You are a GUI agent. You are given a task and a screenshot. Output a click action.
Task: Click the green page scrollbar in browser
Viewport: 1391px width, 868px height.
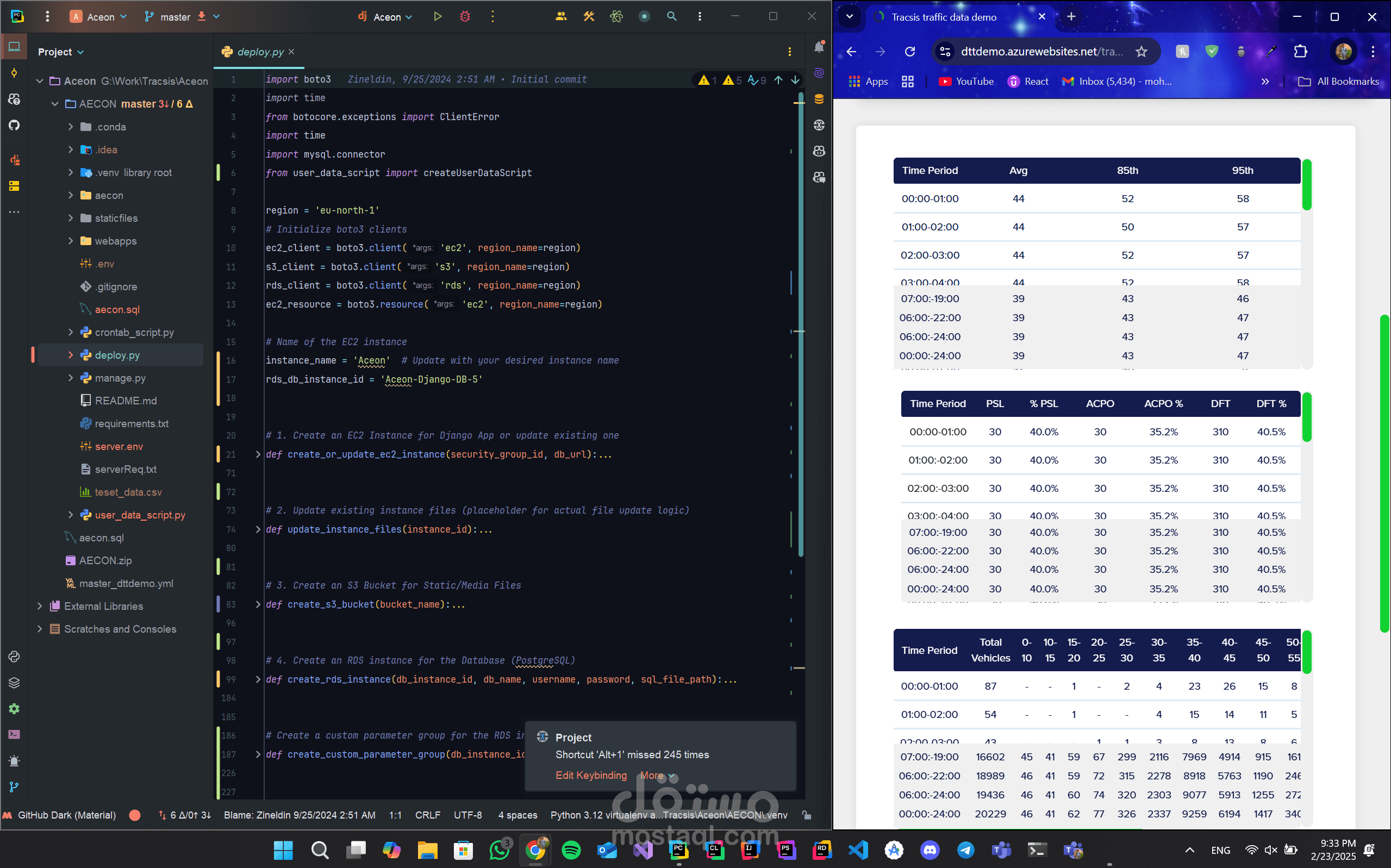tap(1384, 473)
